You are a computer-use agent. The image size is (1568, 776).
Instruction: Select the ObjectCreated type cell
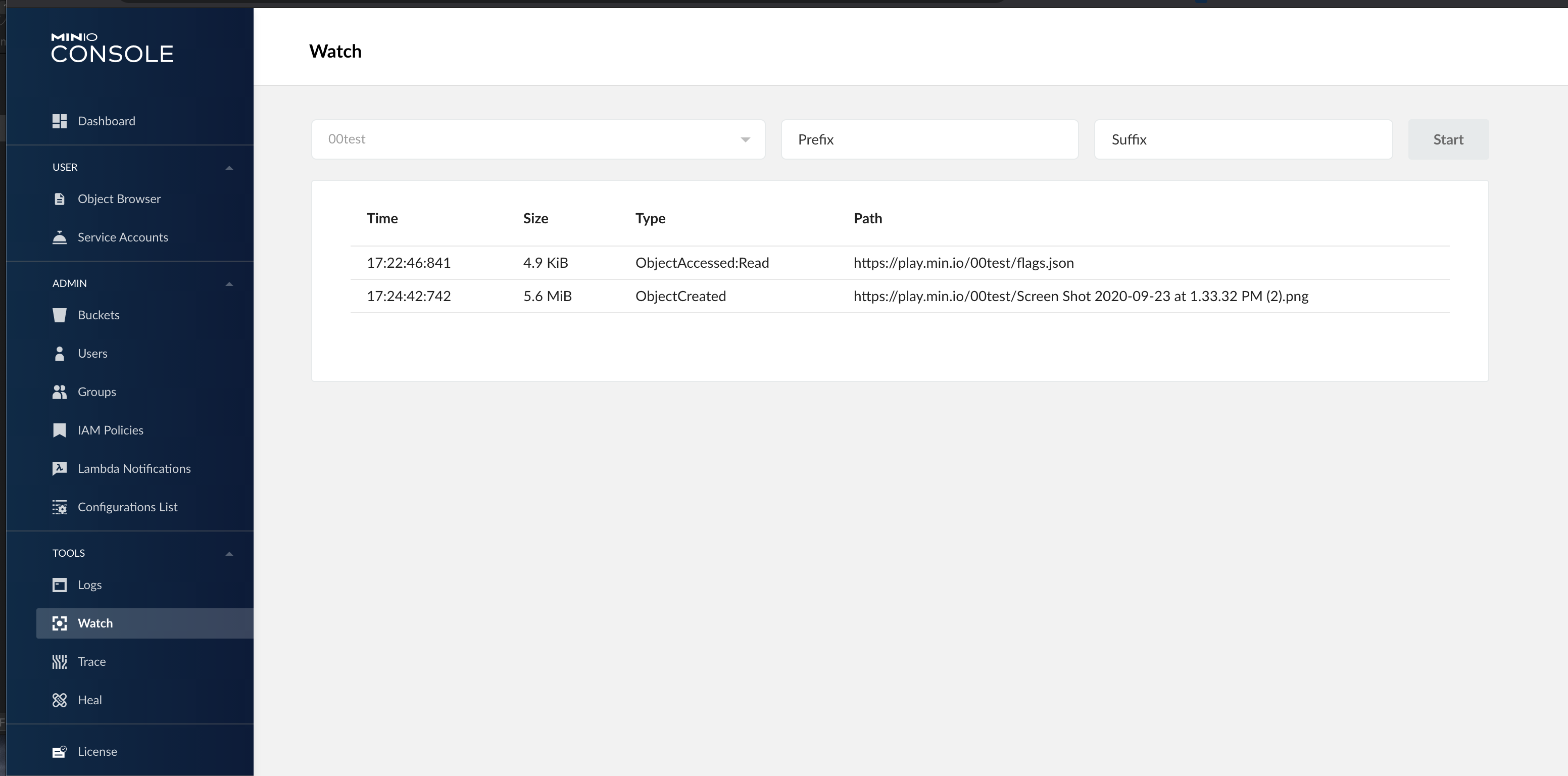click(680, 297)
